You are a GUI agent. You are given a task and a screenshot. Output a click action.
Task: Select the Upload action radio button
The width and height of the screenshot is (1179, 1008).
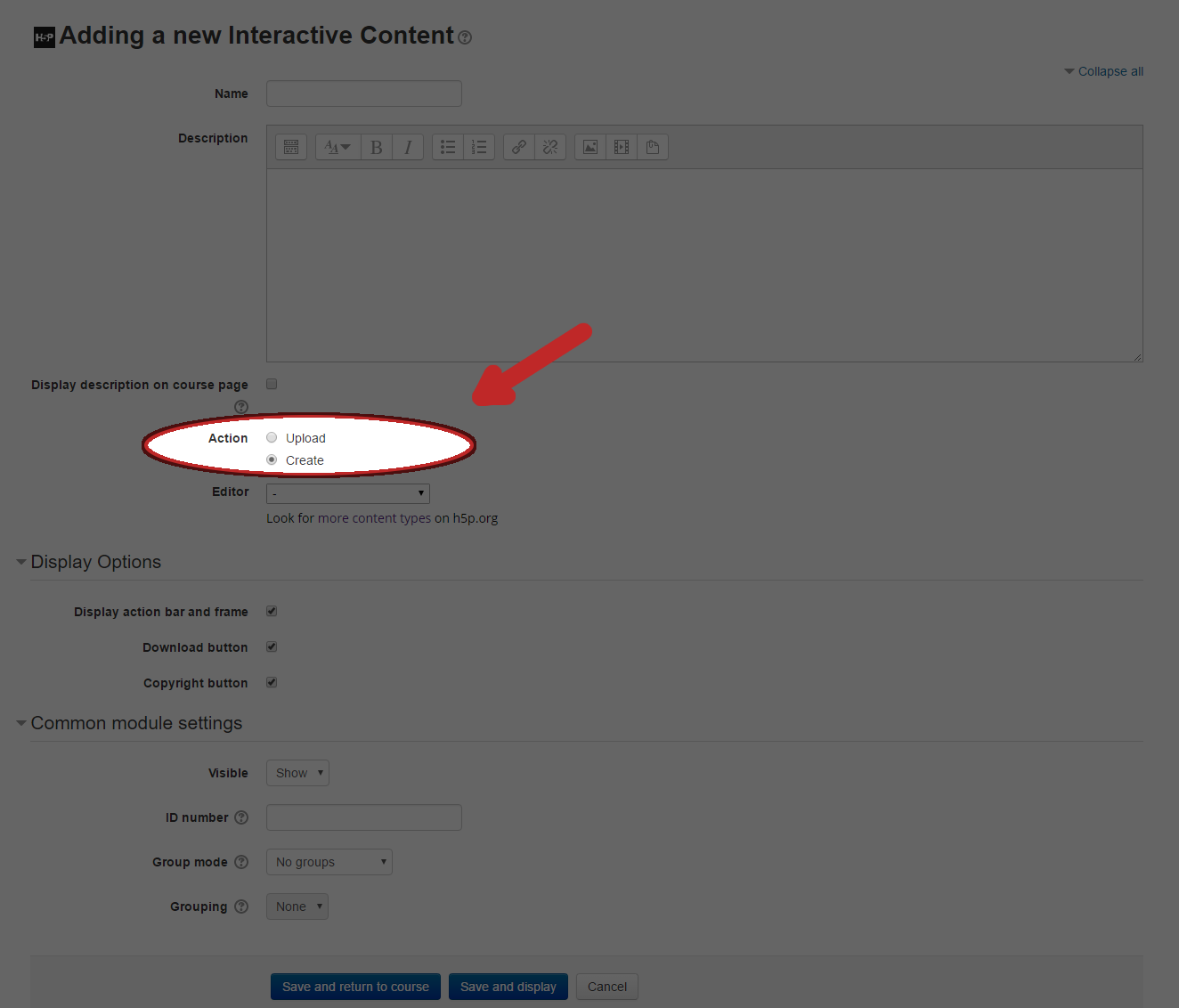coord(271,437)
